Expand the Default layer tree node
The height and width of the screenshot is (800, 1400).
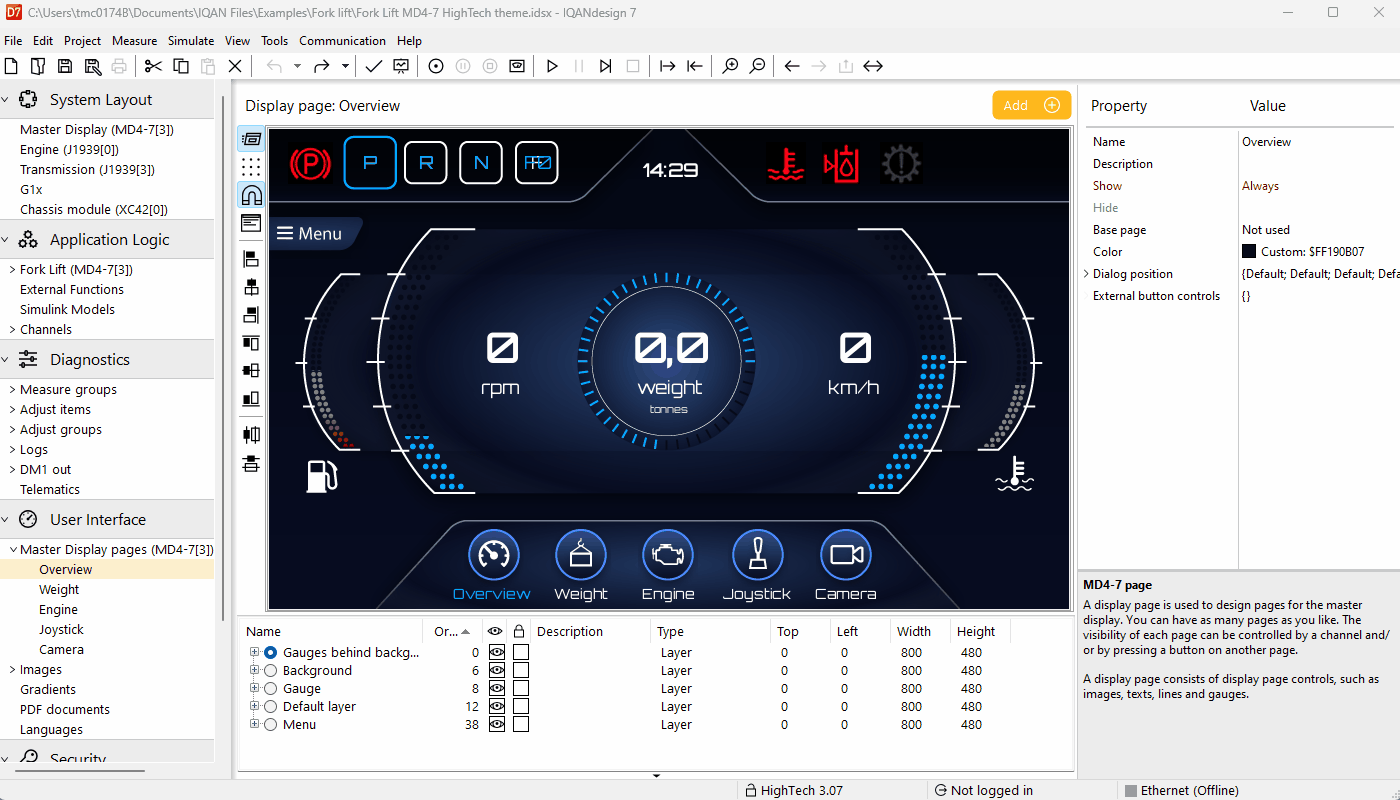pyautogui.click(x=255, y=707)
